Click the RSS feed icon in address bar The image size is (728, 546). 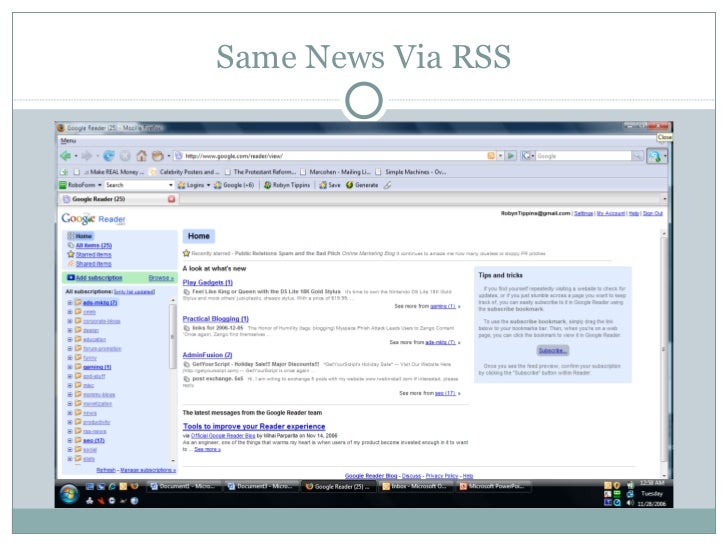[x=491, y=156]
